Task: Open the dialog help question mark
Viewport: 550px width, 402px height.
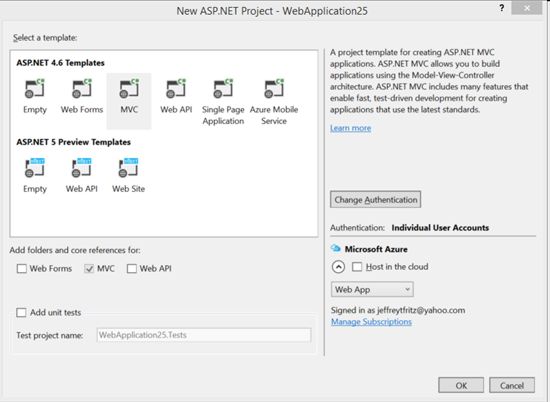Action: click(502, 8)
